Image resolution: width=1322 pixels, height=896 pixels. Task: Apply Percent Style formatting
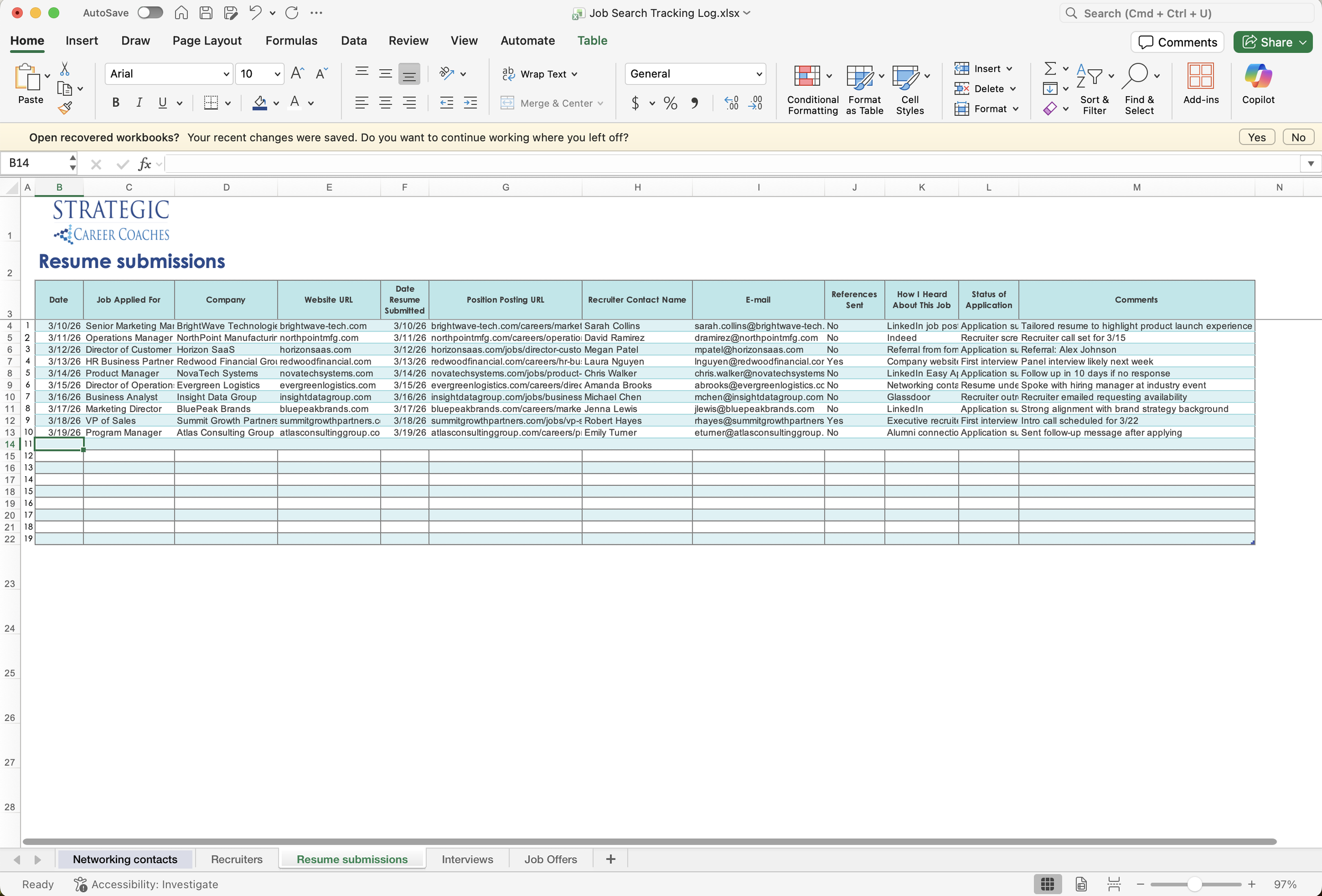tap(670, 103)
